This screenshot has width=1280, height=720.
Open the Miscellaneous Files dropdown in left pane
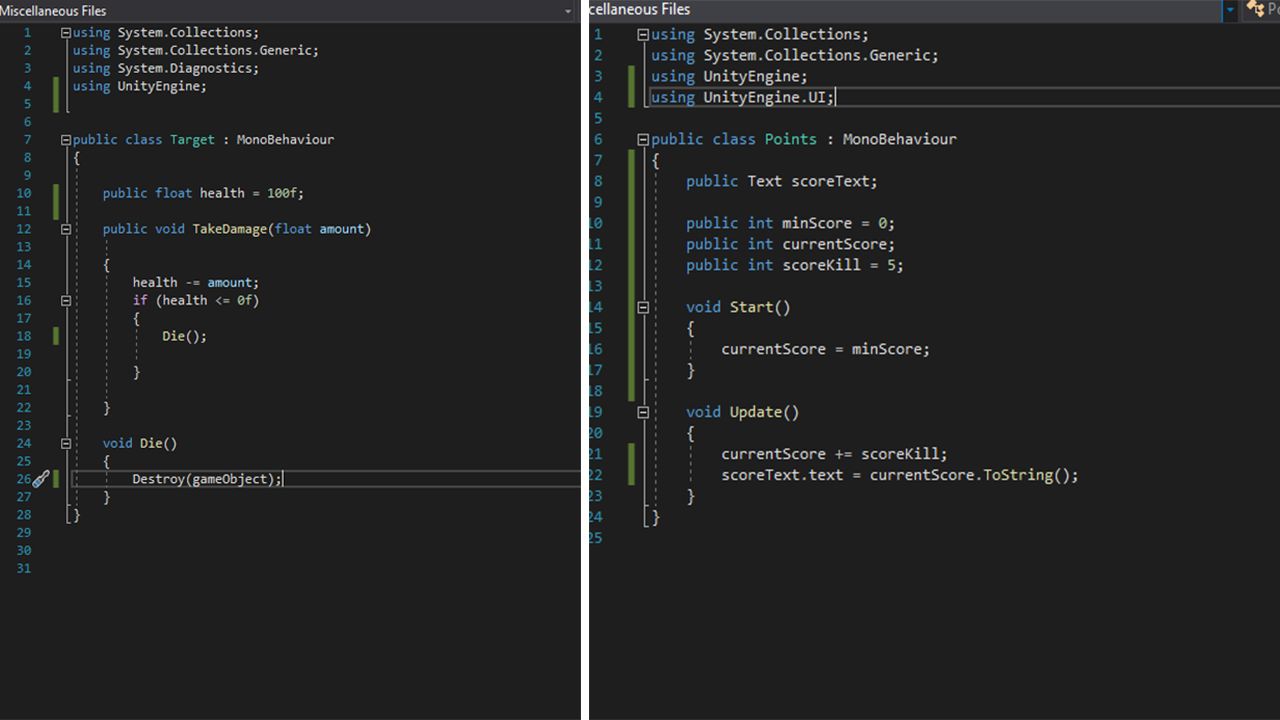pos(568,11)
